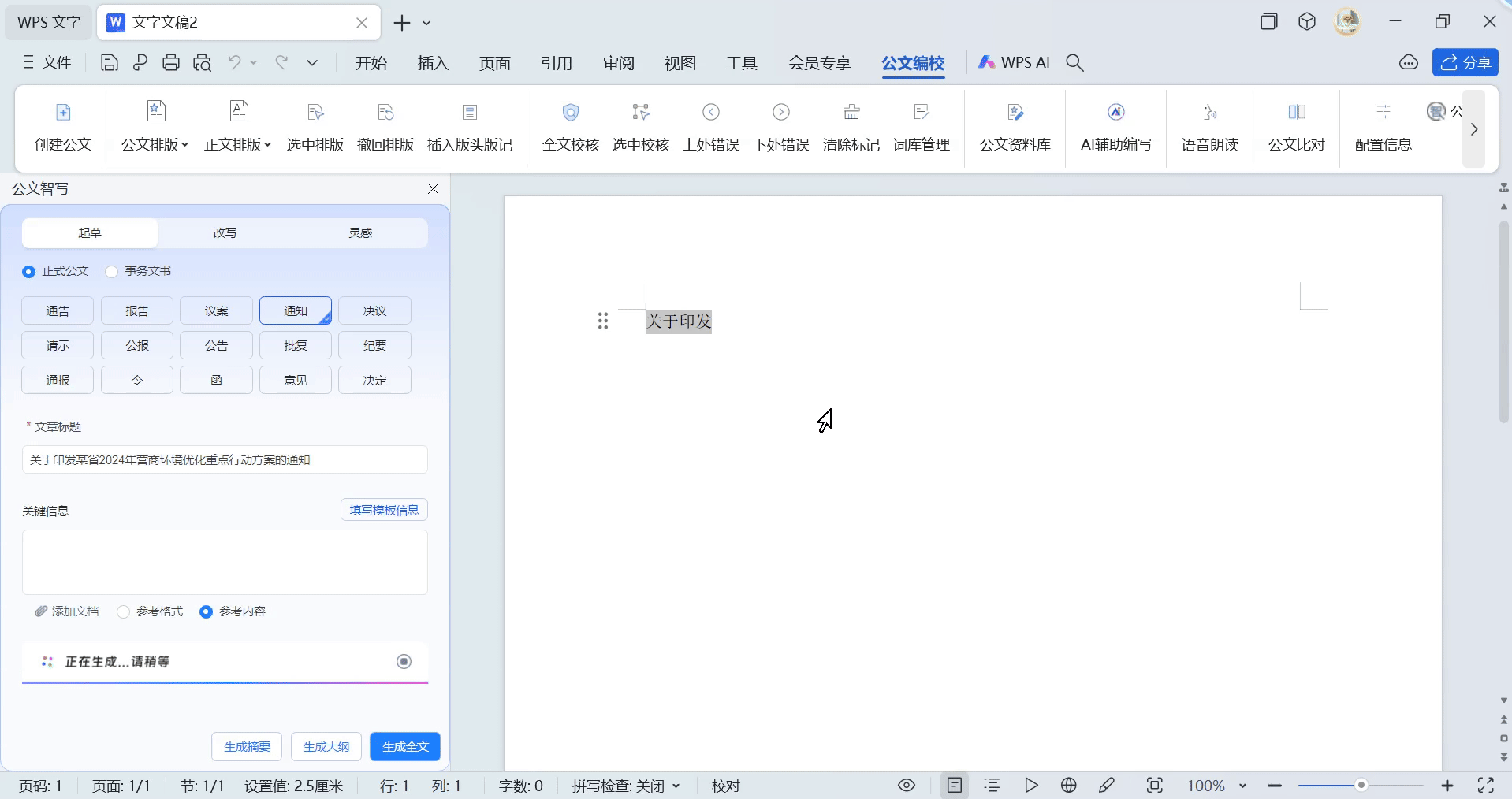Choose the 决定 document type
The height and width of the screenshot is (799, 1512).
(x=375, y=381)
